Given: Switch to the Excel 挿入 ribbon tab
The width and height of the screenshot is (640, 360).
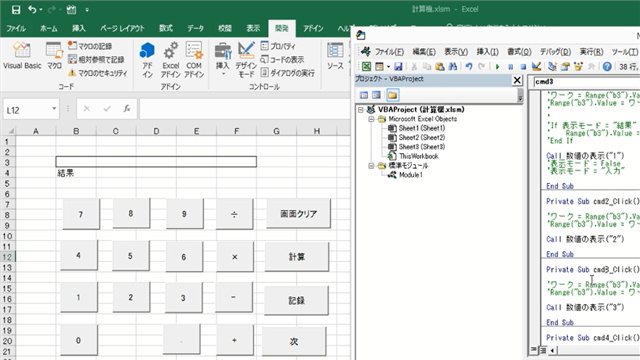Looking at the screenshot, I should point(79,28).
